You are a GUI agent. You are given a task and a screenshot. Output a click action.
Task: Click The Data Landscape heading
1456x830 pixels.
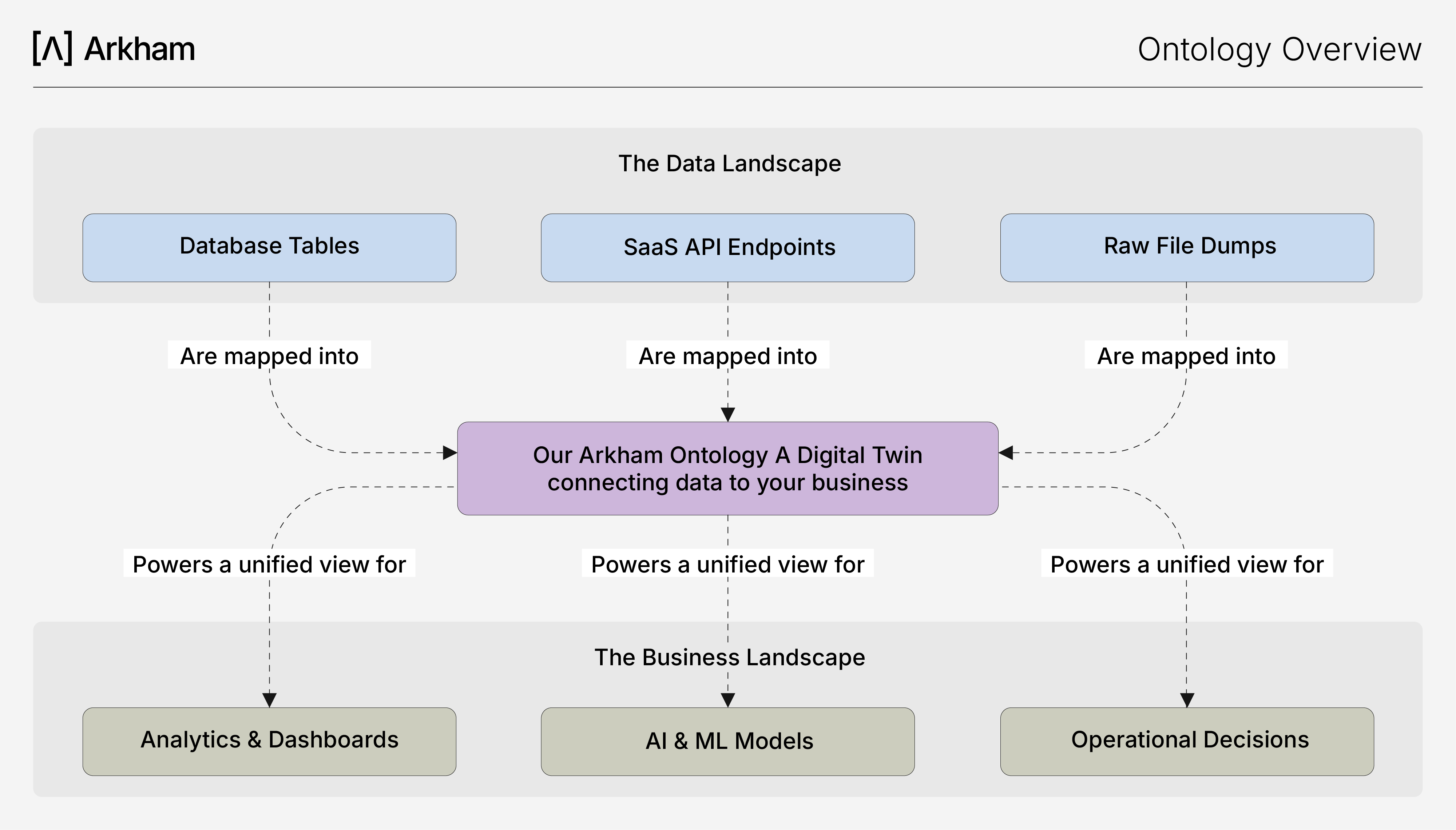[729, 164]
